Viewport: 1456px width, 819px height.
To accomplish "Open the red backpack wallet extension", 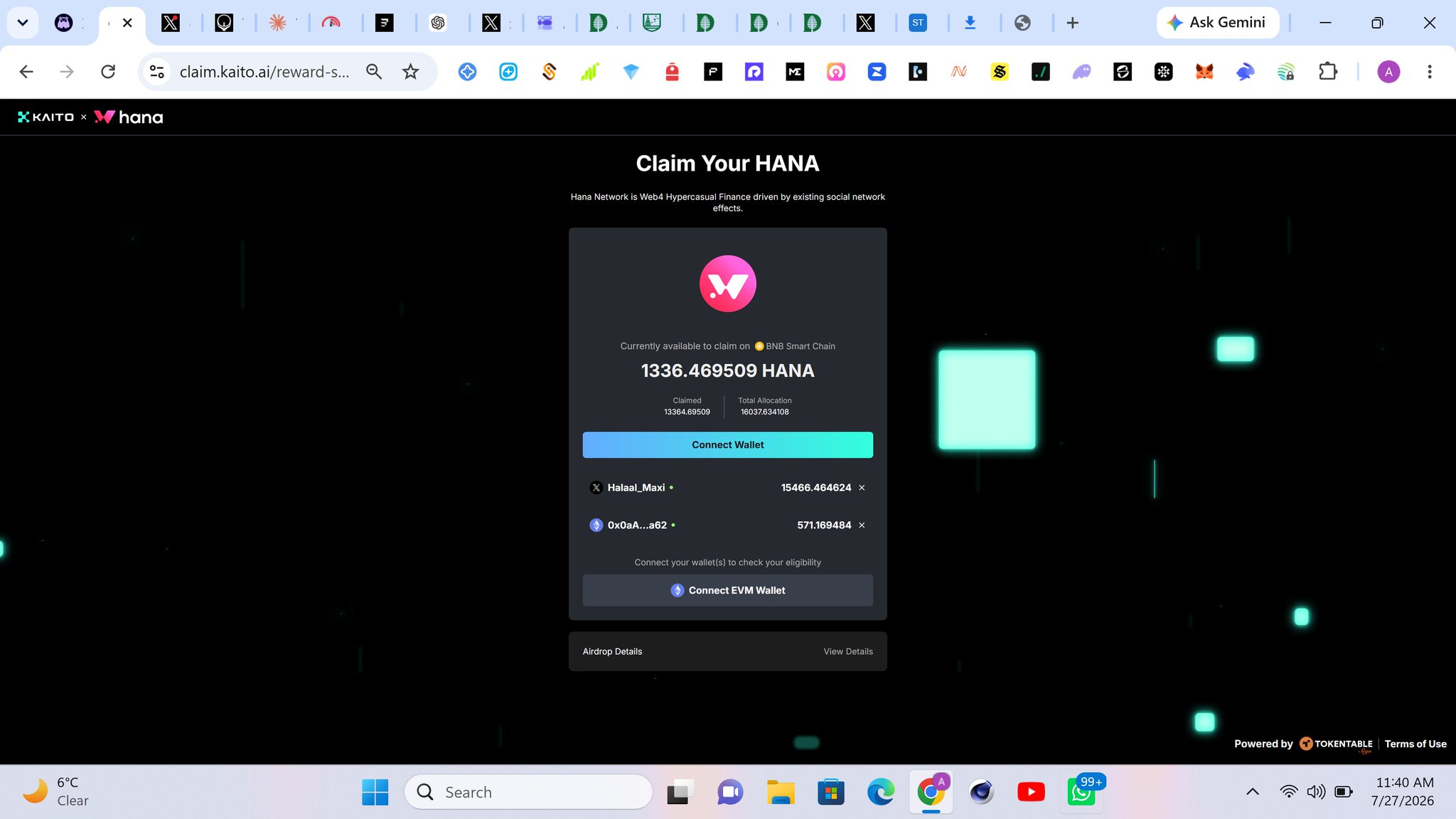I will [x=672, y=72].
